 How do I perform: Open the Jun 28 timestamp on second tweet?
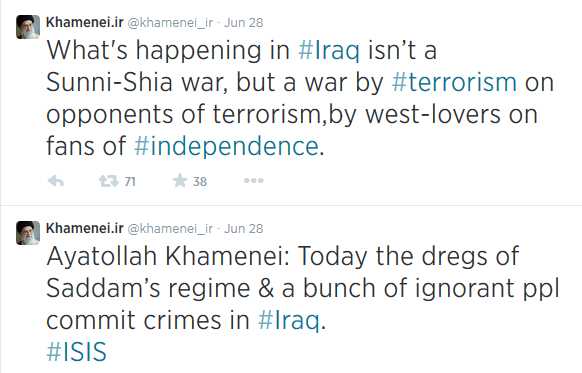tap(243, 229)
